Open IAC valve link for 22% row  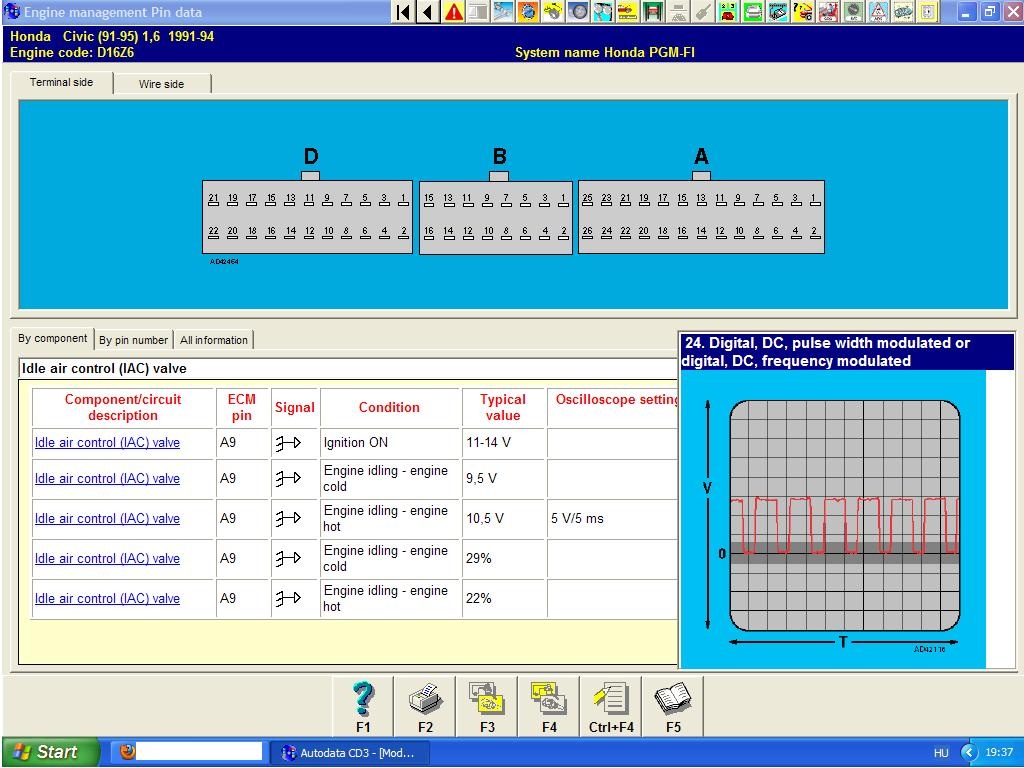pos(107,598)
